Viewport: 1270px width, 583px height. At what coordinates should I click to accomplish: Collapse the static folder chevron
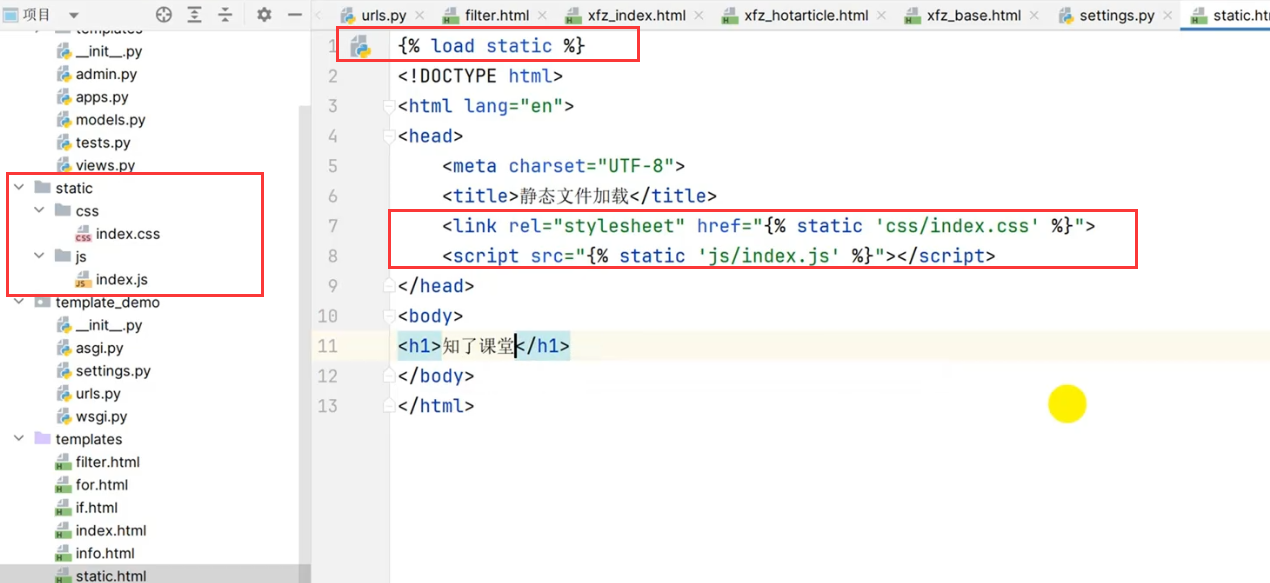[x=19, y=188]
